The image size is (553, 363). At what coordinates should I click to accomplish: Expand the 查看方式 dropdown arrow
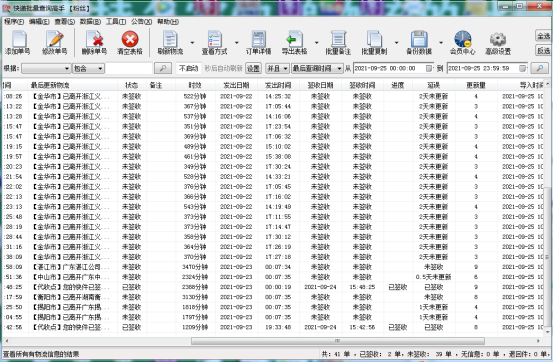pyautogui.click(x=237, y=43)
